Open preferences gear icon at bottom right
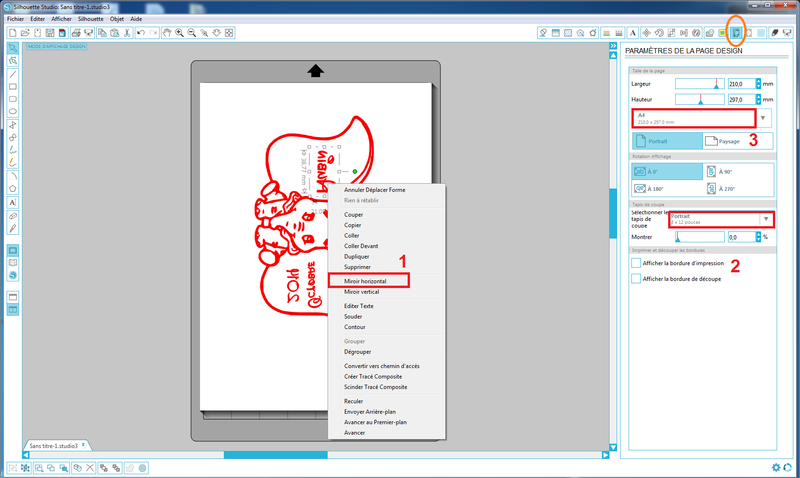Viewport: 800px width, 478px height. click(x=776, y=467)
